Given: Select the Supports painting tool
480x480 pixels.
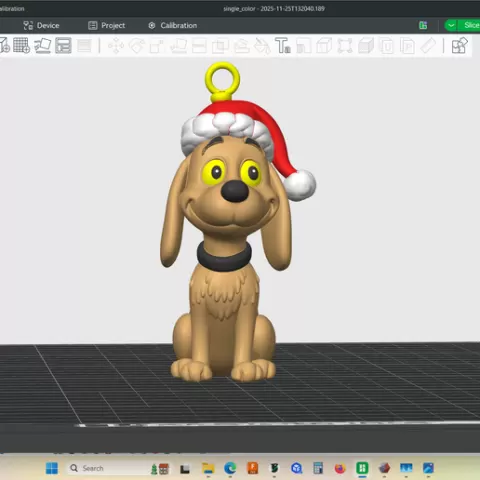Looking at the screenshot, I should [x=241, y=46].
